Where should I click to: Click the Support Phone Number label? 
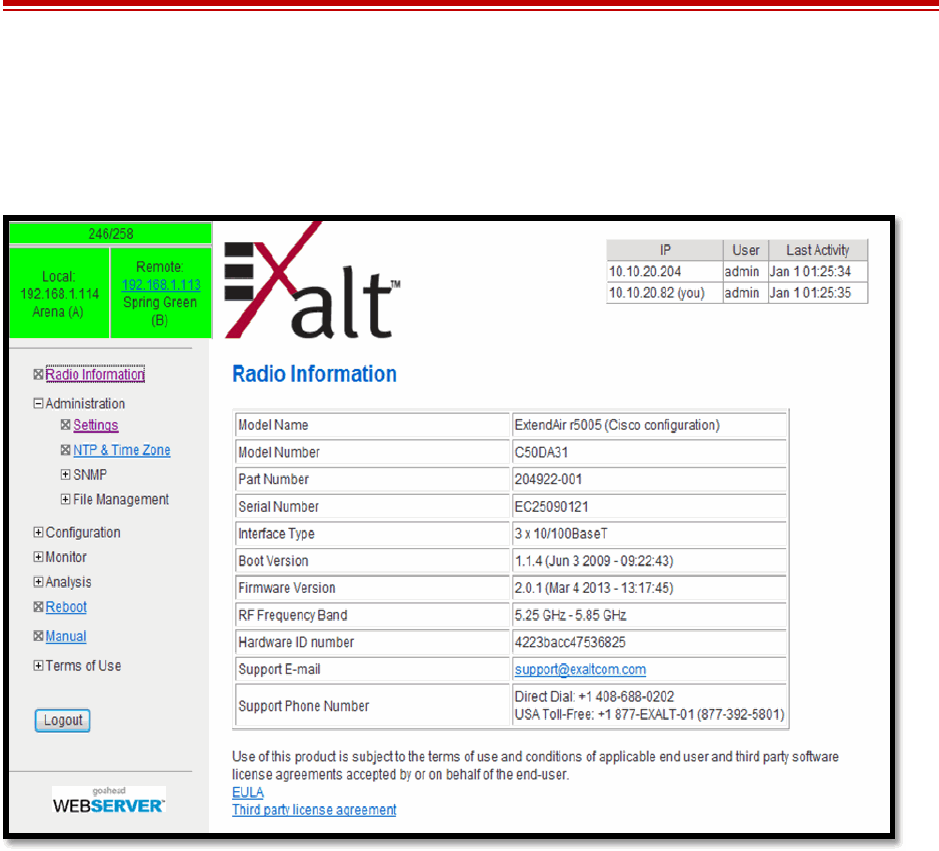pyautogui.click(x=304, y=706)
